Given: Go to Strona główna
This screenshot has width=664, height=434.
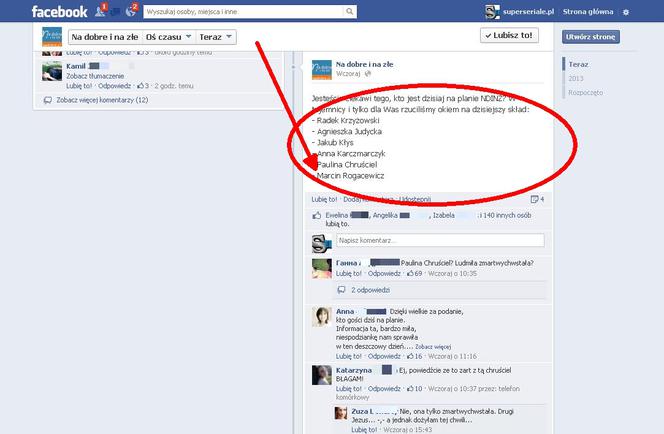Looking at the screenshot, I should point(588,11).
